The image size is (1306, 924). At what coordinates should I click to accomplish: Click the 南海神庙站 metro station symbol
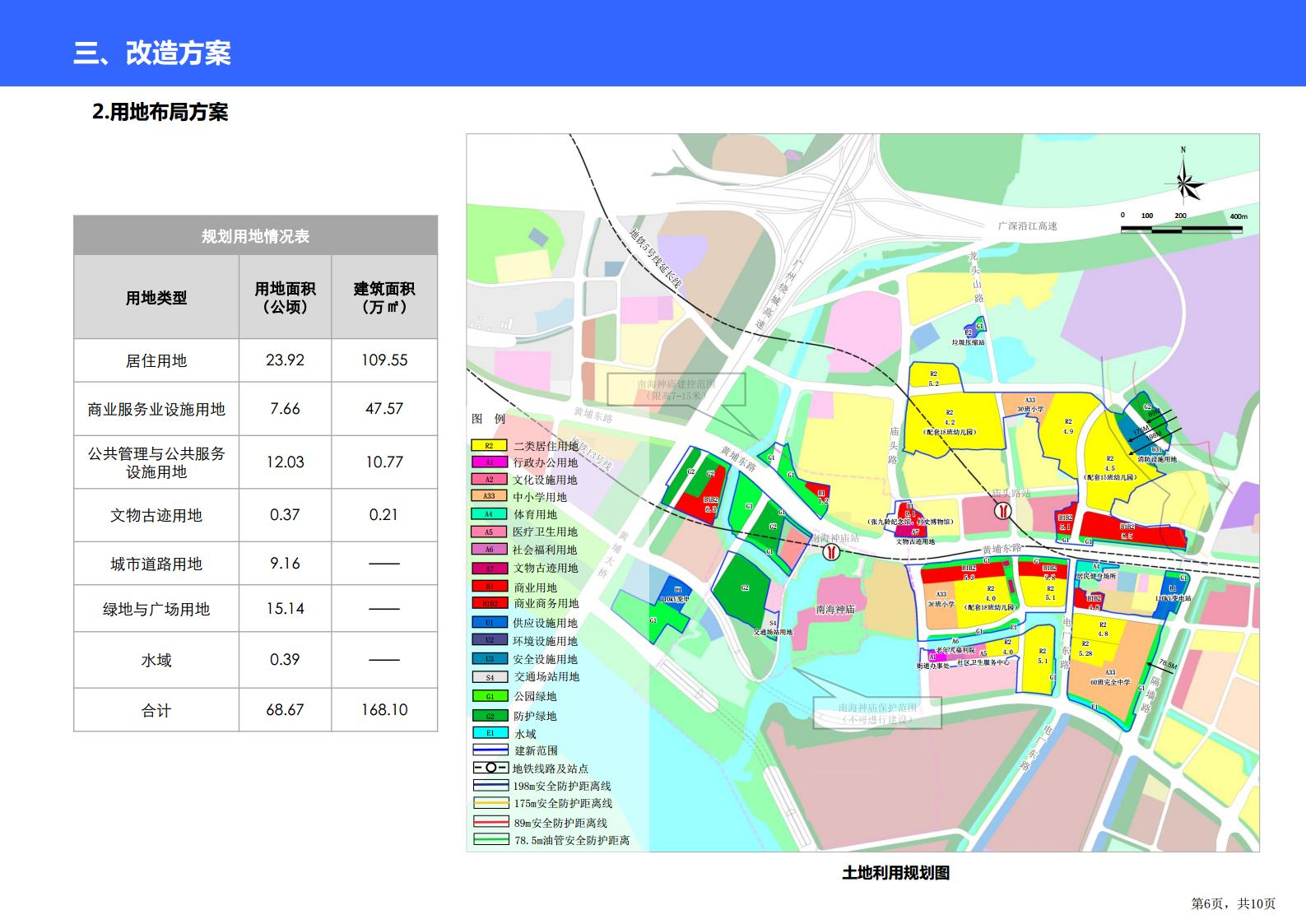tap(830, 551)
